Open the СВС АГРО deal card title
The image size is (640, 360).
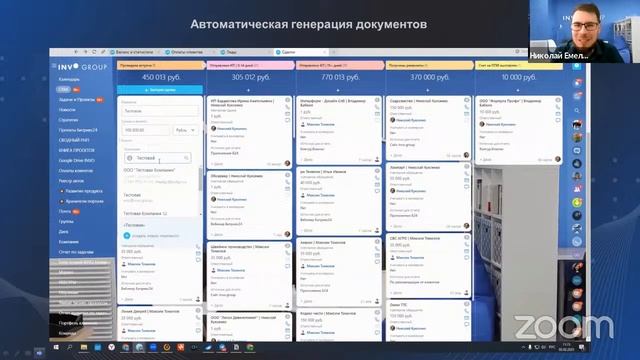415,238
